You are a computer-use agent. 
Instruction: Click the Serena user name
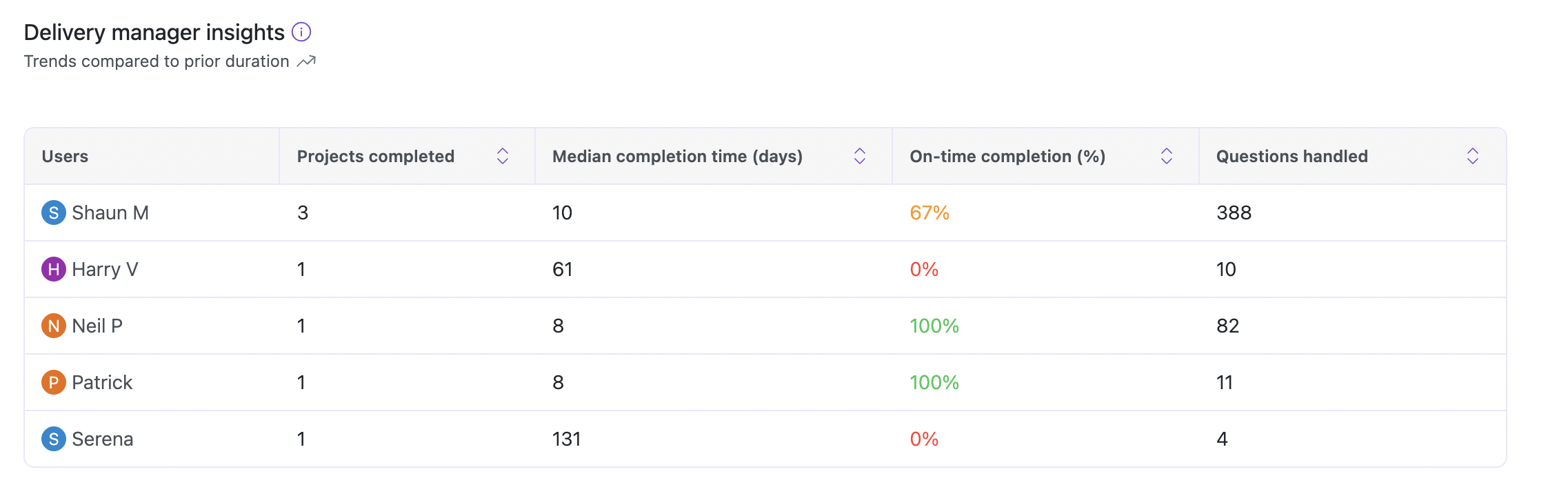(103, 439)
